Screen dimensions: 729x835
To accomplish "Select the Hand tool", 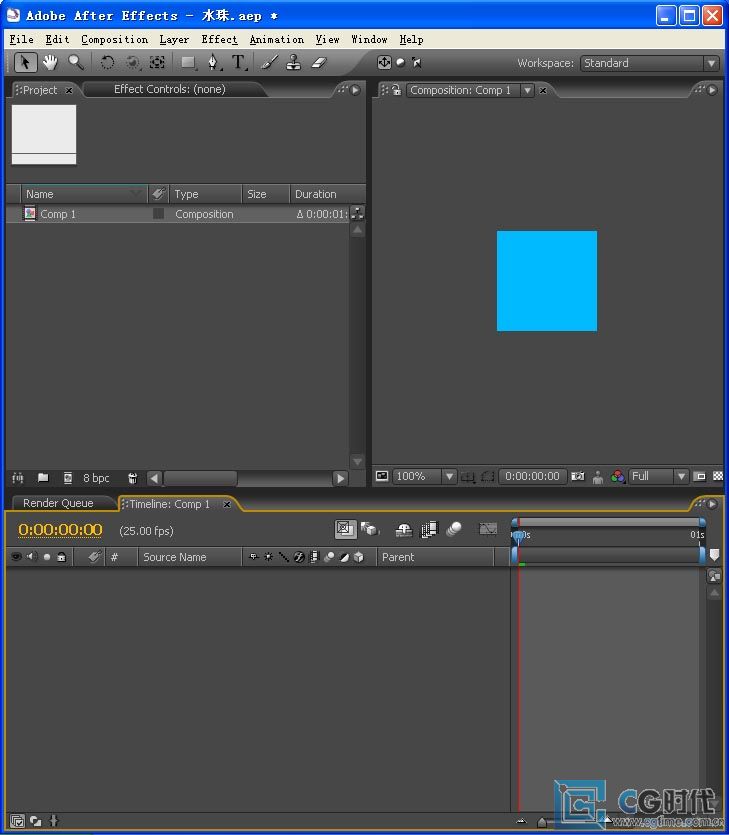I will [x=50, y=63].
